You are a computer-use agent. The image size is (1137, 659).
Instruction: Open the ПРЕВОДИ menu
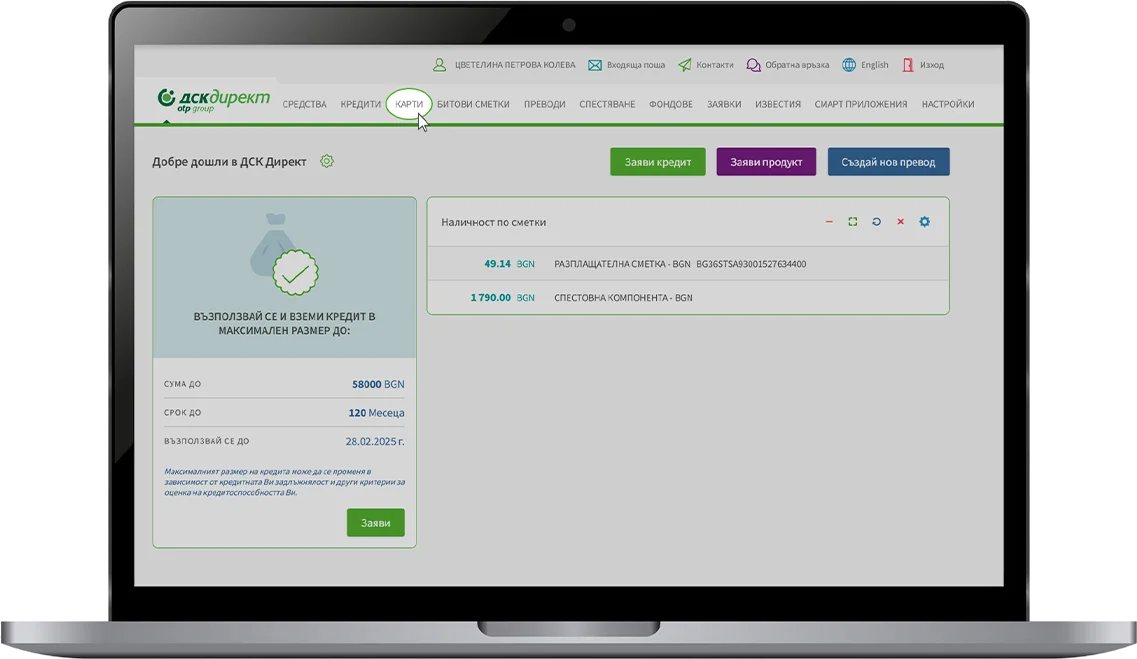(545, 104)
